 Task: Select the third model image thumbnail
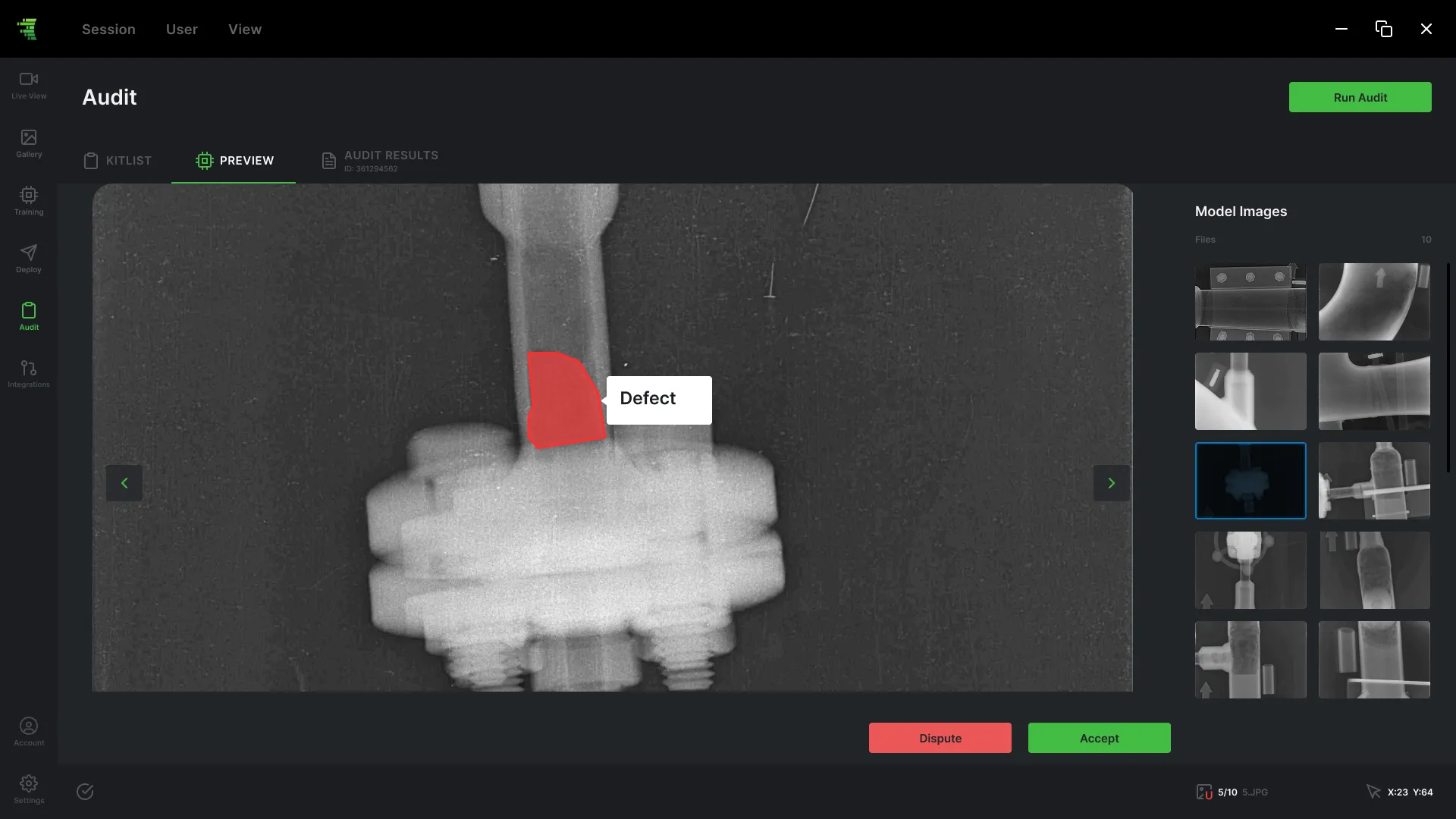coord(1250,391)
